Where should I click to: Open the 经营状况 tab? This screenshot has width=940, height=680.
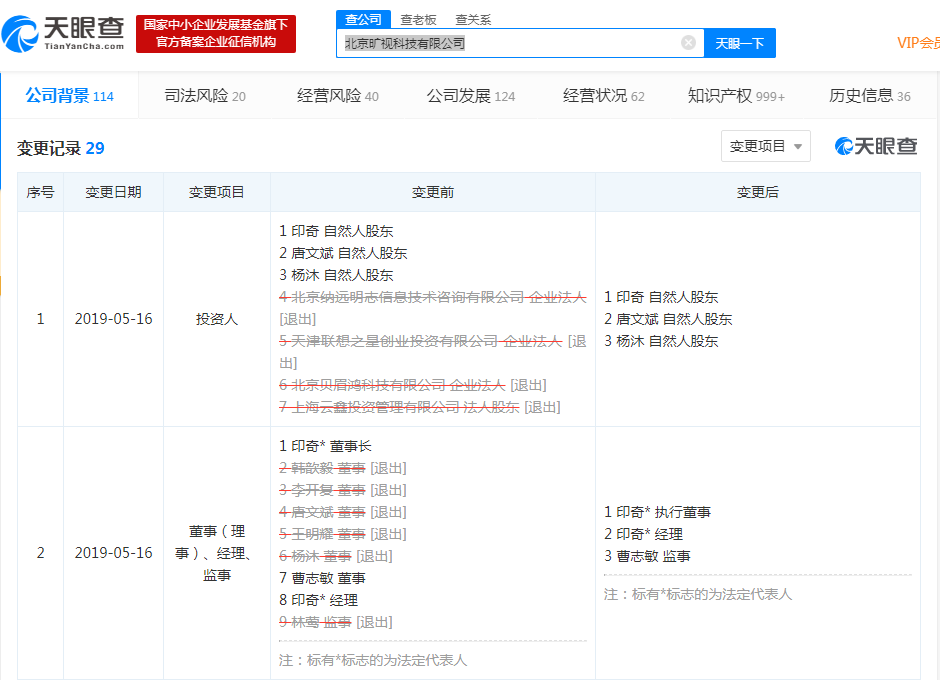click(603, 96)
